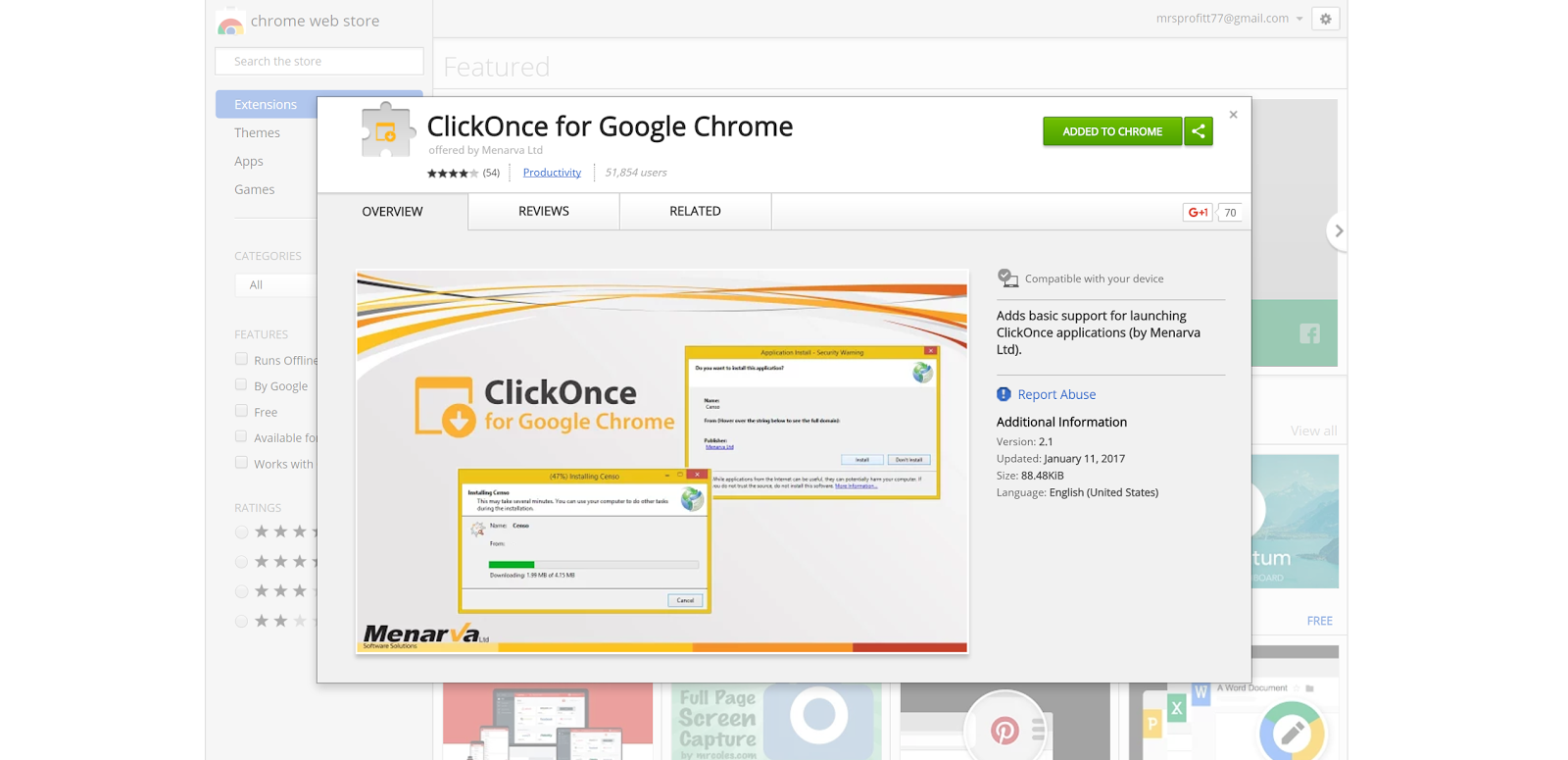Select the second rating radio button
Image resolution: width=1568 pixels, height=760 pixels.
[241, 562]
